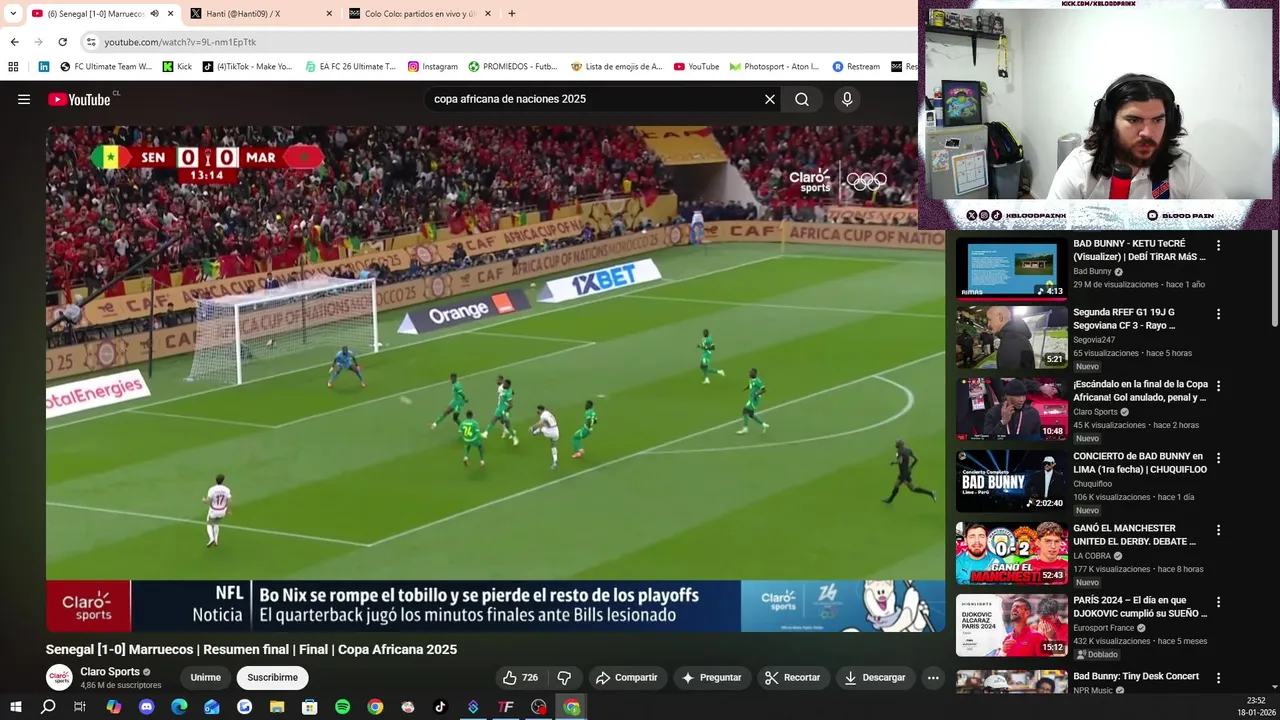1280x720 pixels.
Task: Open Restream bookmark
Action: 856,66
